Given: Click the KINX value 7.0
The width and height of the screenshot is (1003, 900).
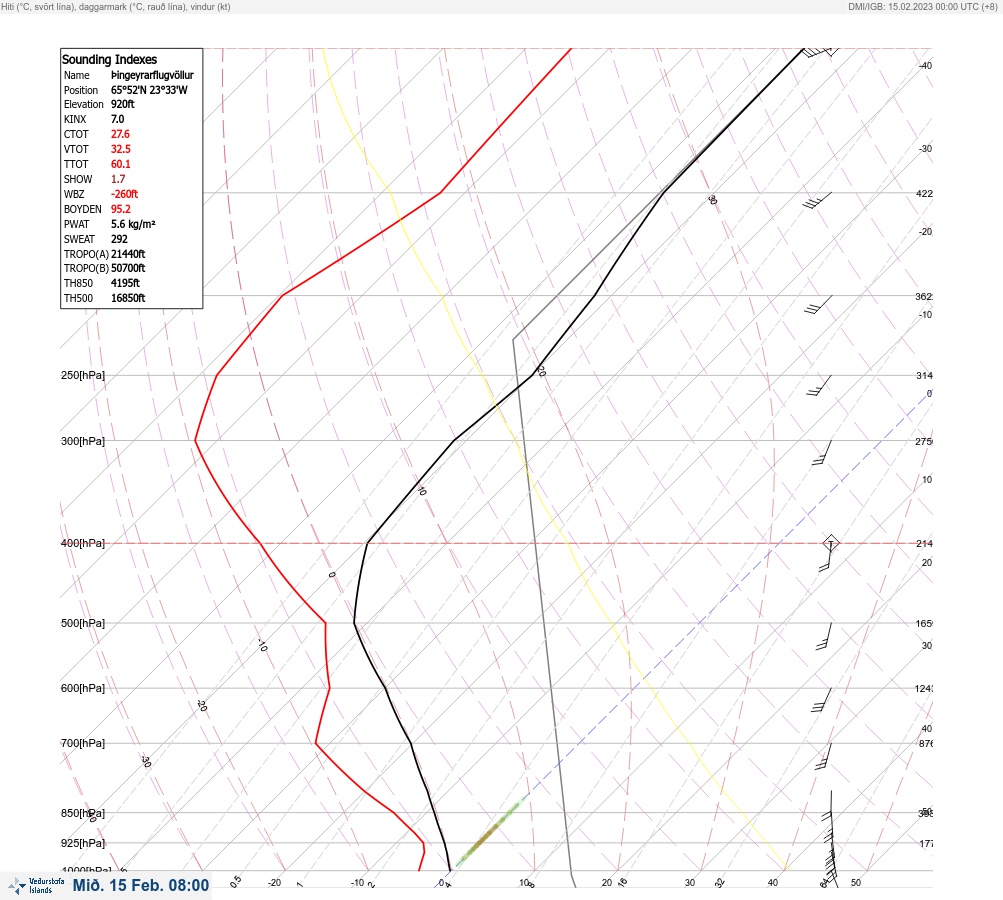Looking at the screenshot, I should (x=118, y=120).
